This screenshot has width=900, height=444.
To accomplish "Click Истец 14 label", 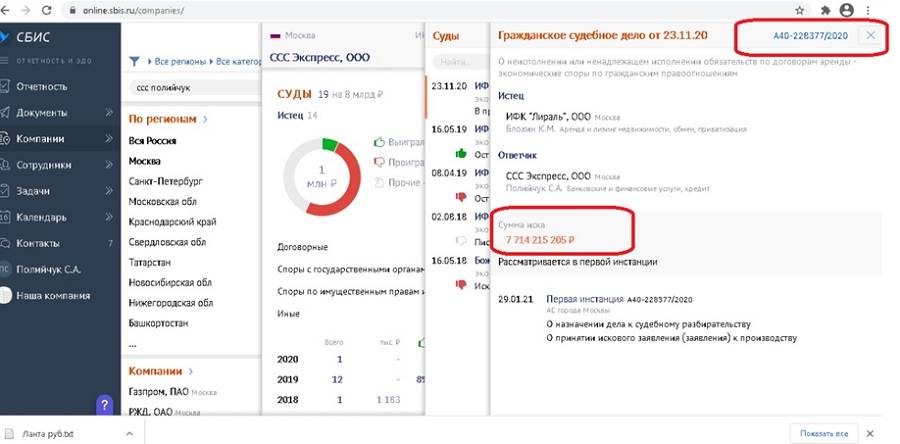I will point(297,115).
